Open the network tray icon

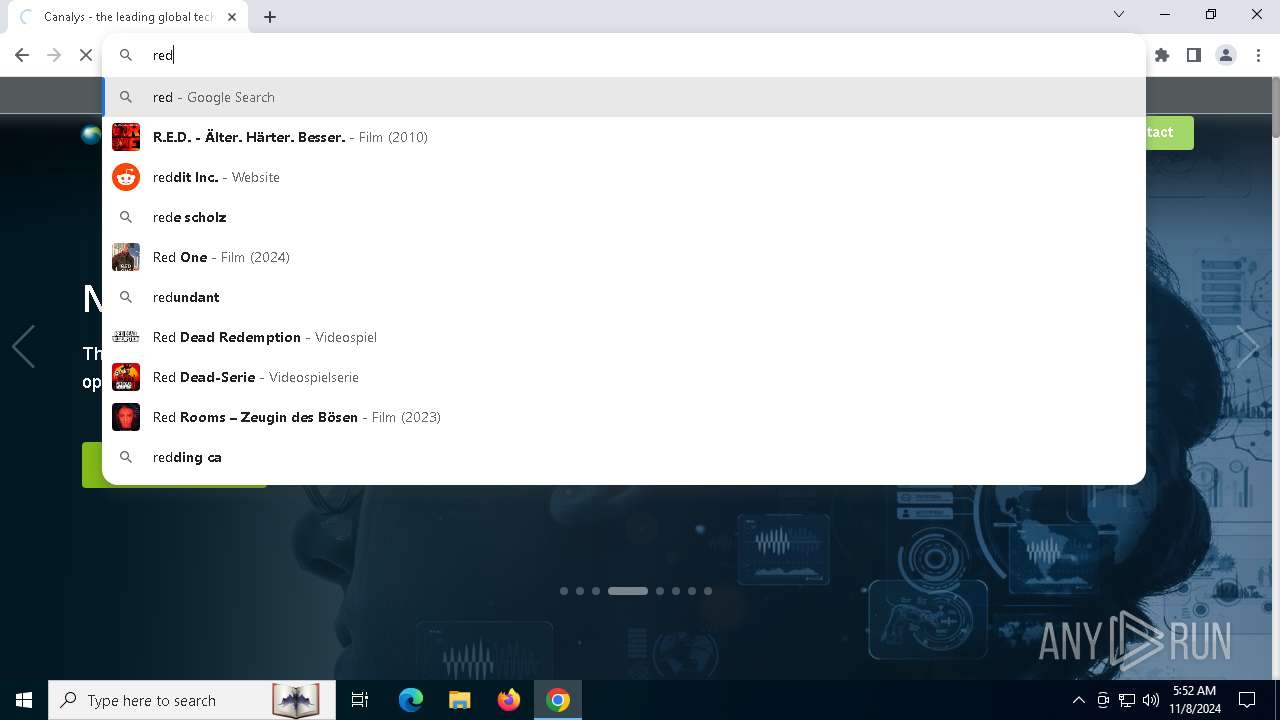pos(1127,700)
